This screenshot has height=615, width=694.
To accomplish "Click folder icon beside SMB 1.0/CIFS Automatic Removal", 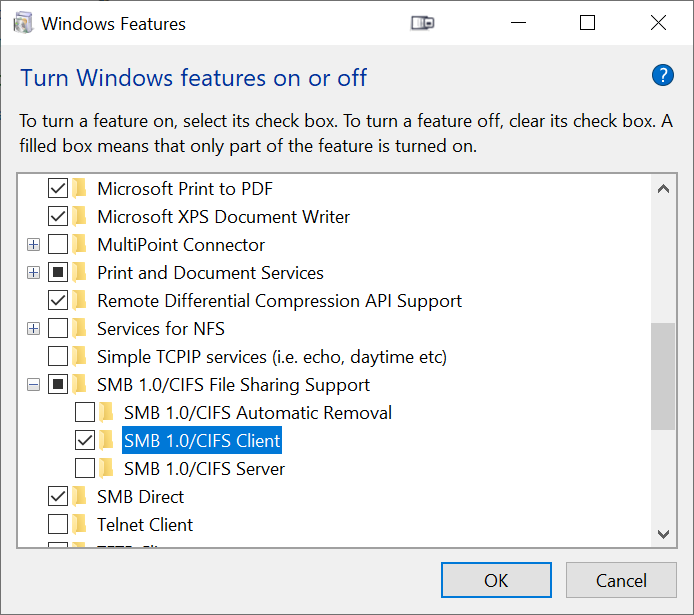I will point(106,412).
